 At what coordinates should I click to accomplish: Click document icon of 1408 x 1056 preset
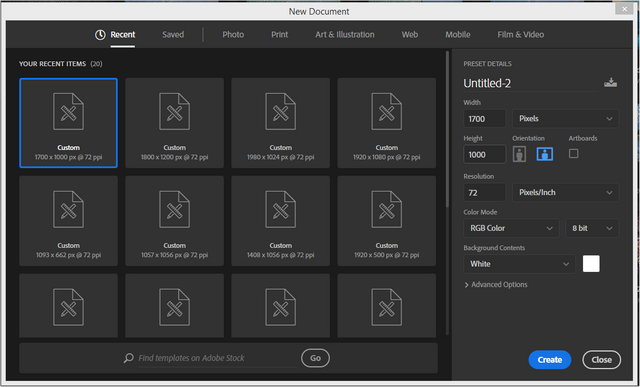[x=280, y=209]
